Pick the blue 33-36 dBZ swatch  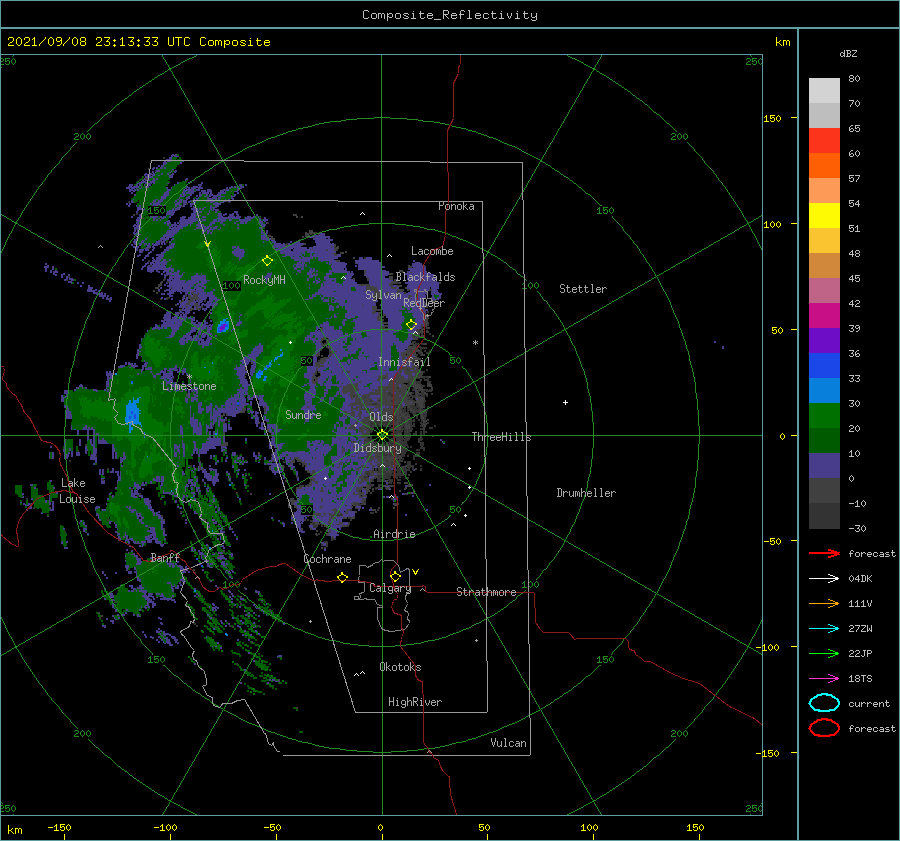coord(824,366)
